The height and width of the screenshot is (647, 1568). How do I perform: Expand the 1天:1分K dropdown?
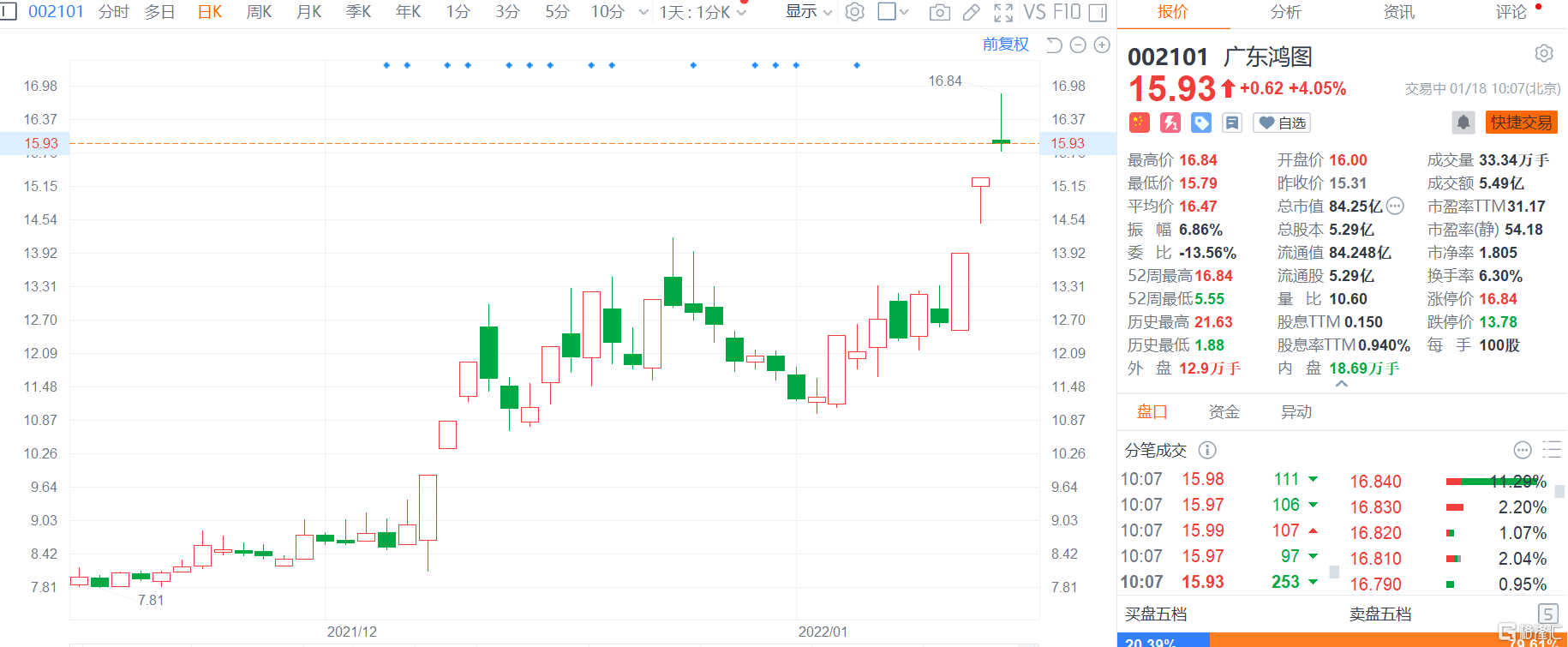703,12
